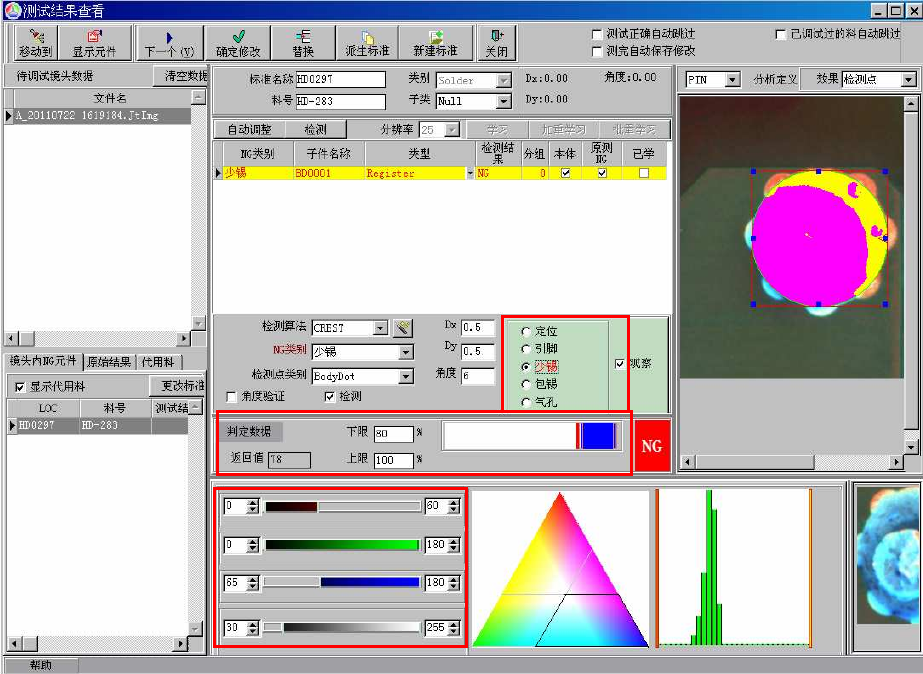
Task: Open the NG类别 dropdown showing 少锡
Action: [405, 352]
